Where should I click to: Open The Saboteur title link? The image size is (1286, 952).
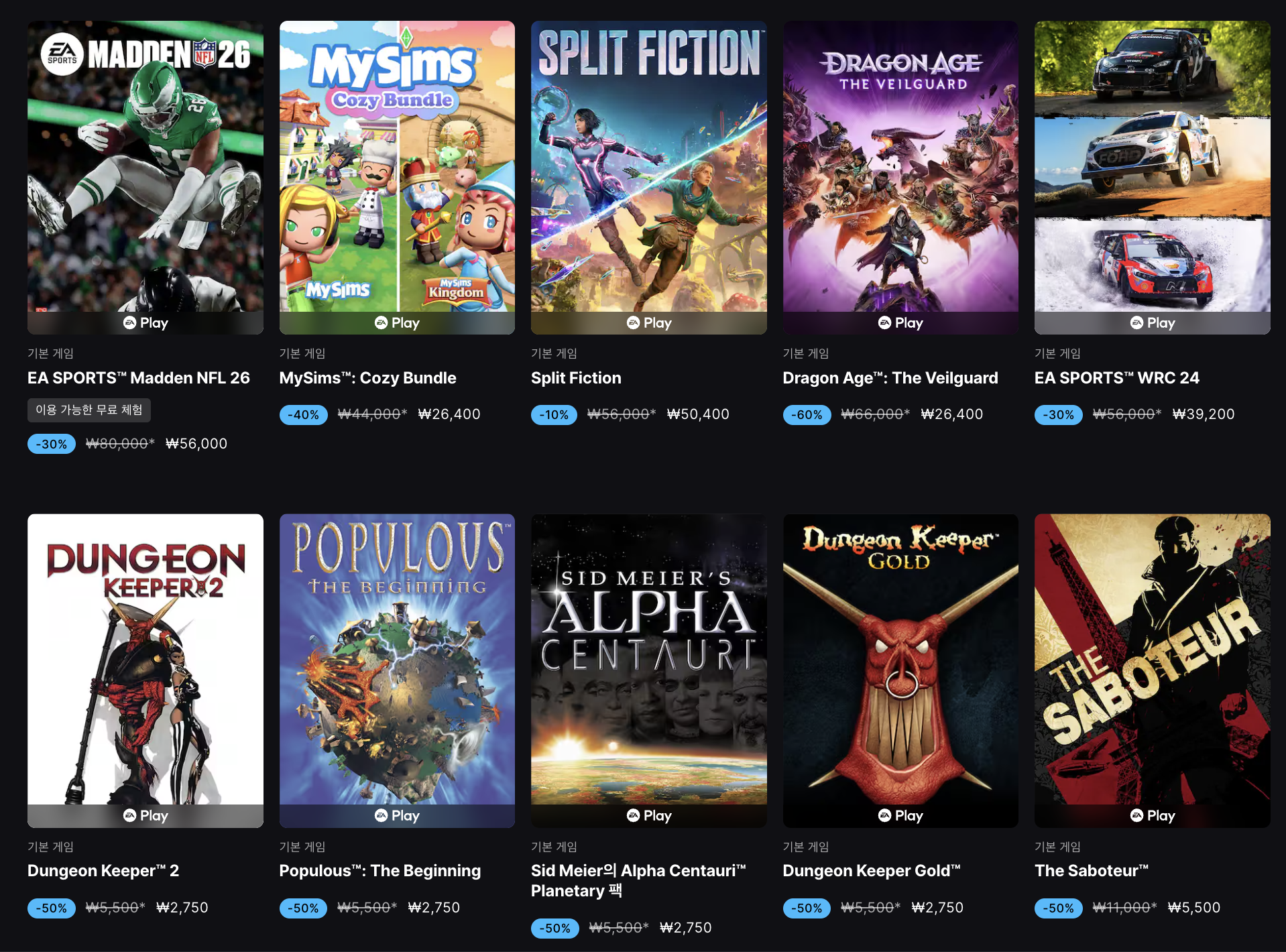(x=1092, y=871)
